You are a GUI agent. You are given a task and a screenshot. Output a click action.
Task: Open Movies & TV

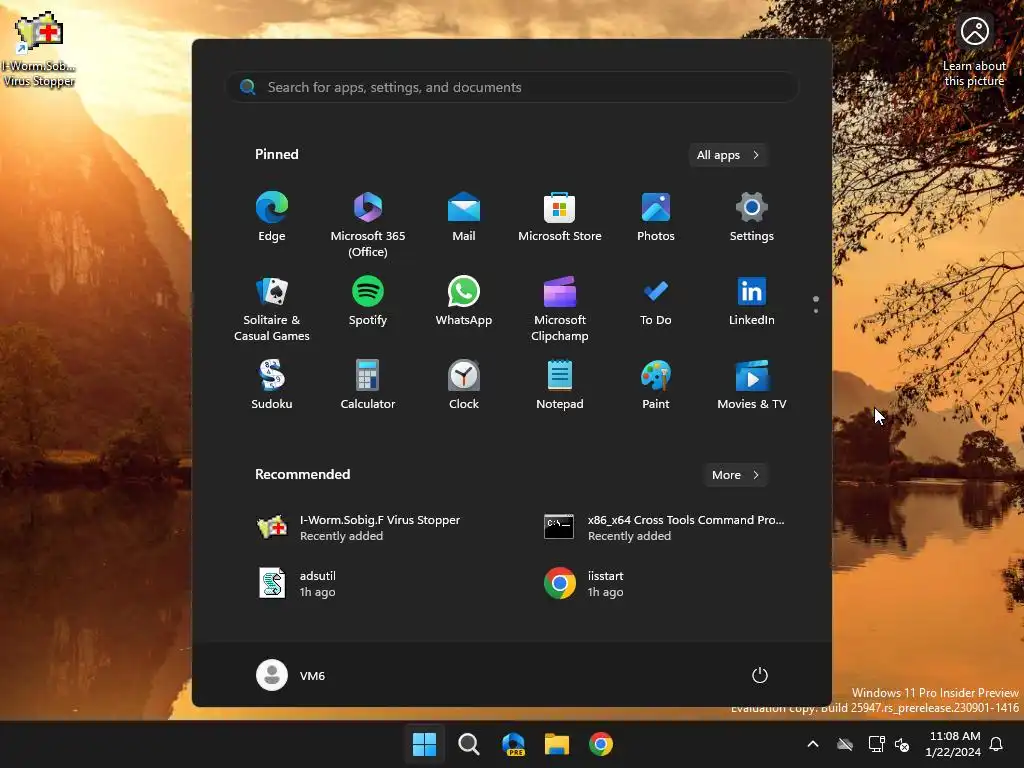tap(752, 385)
